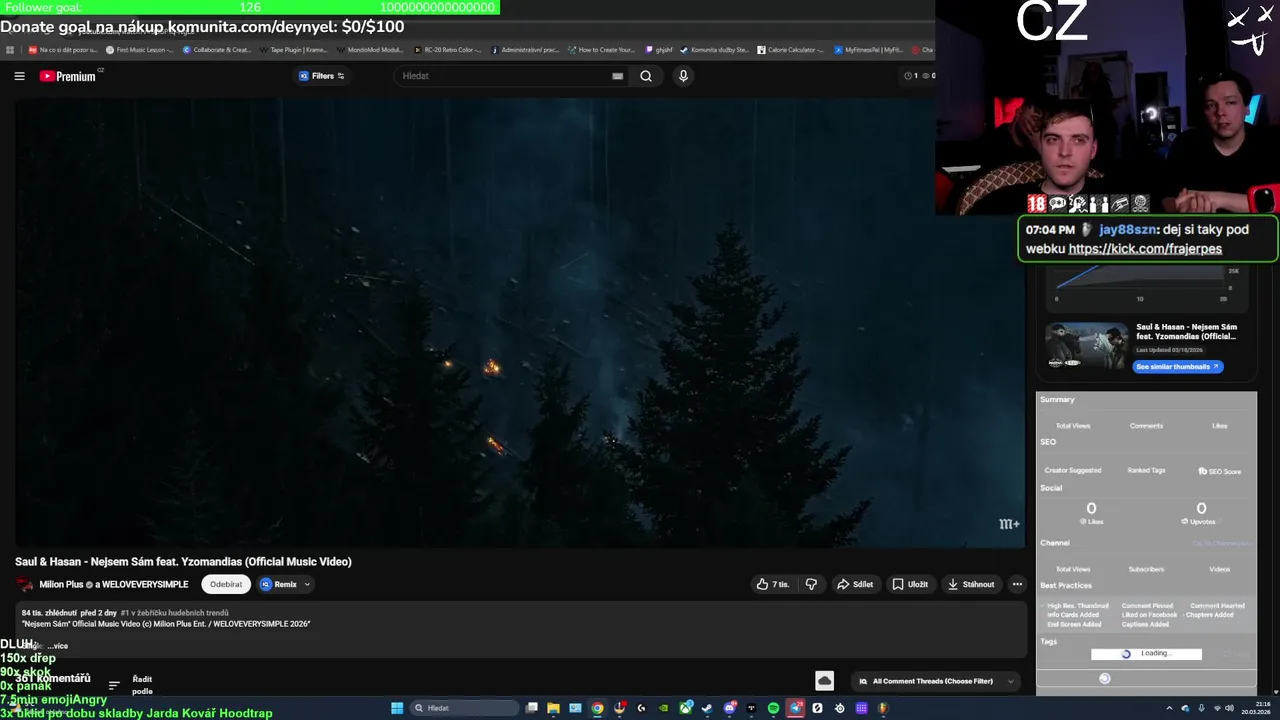Save video to playlist with Uložit
This screenshot has height=720, width=1280.
910,584
